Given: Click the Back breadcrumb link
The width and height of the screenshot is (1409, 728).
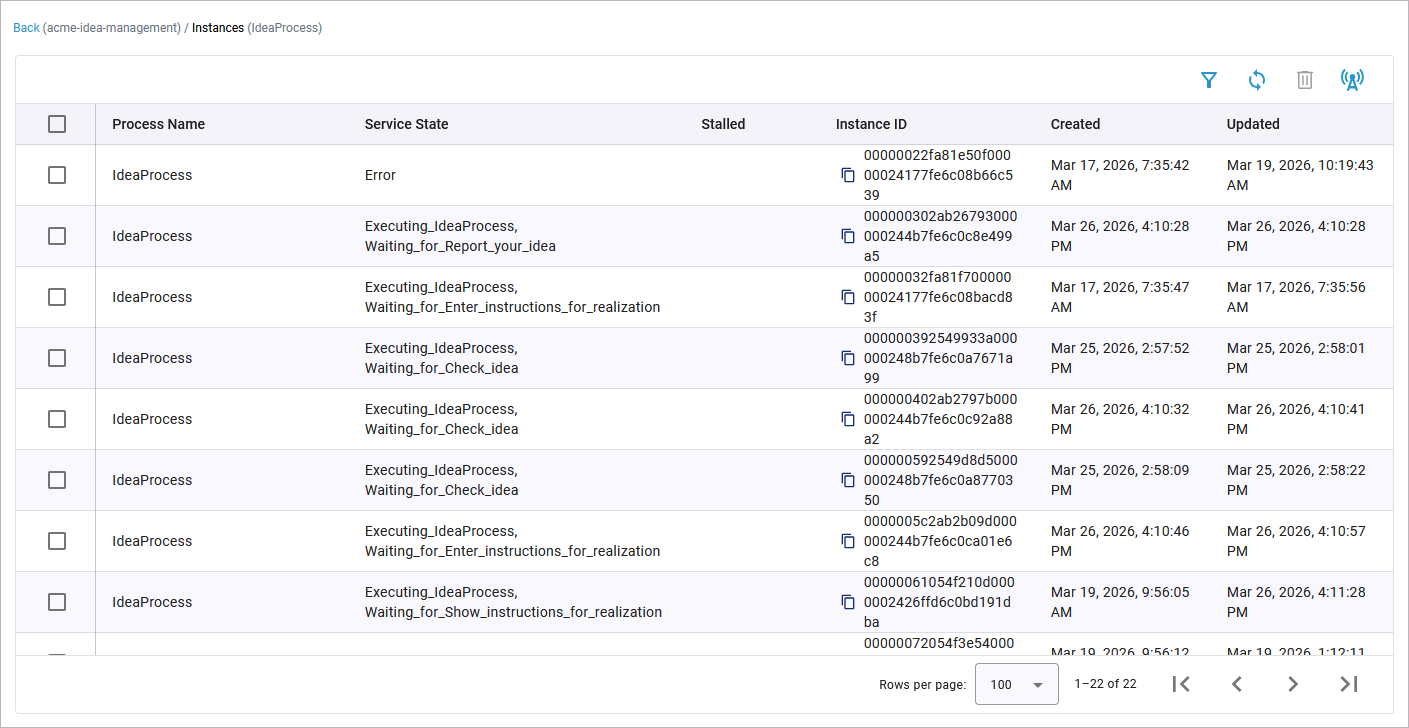Looking at the screenshot, I should click(26, 28).
